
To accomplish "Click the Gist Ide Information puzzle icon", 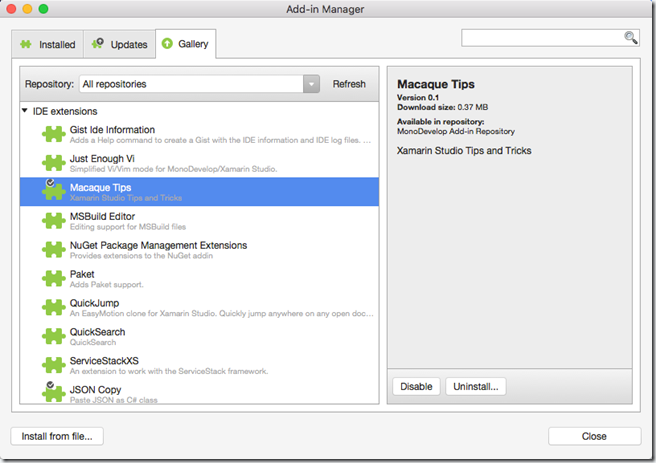I will (54, 134).
